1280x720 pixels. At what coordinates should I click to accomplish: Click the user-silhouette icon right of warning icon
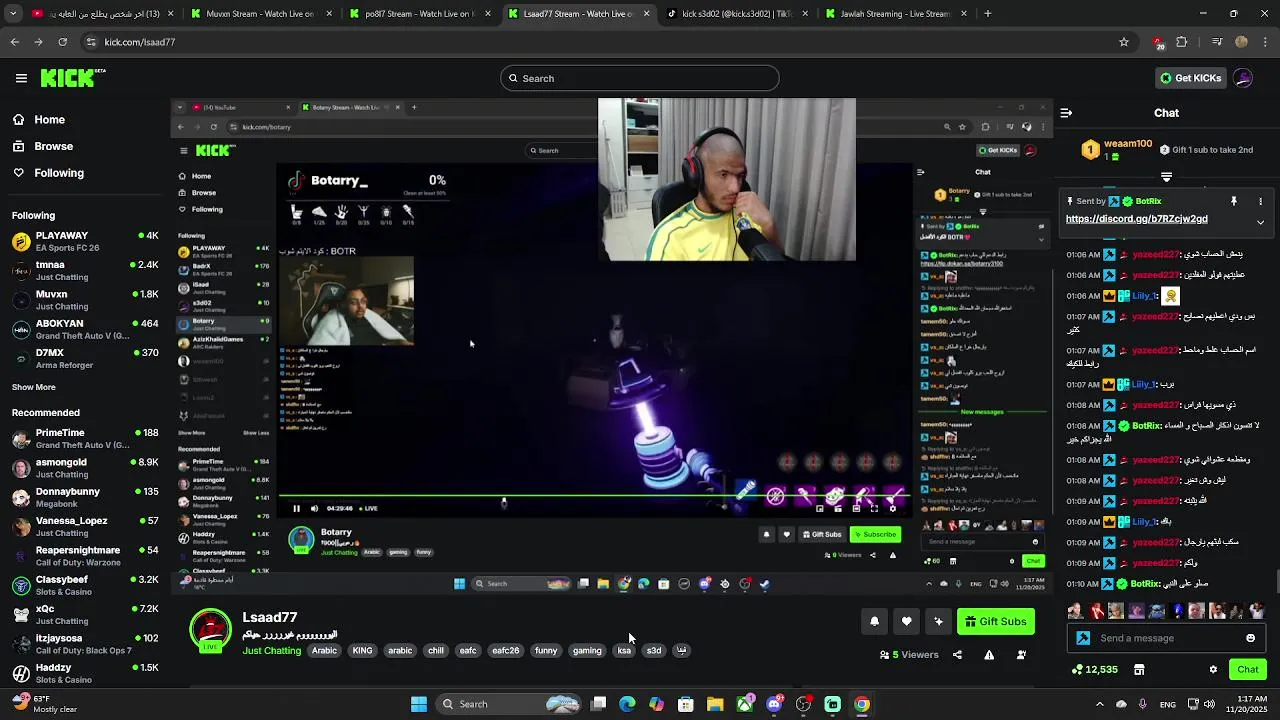coord(1021,655)
